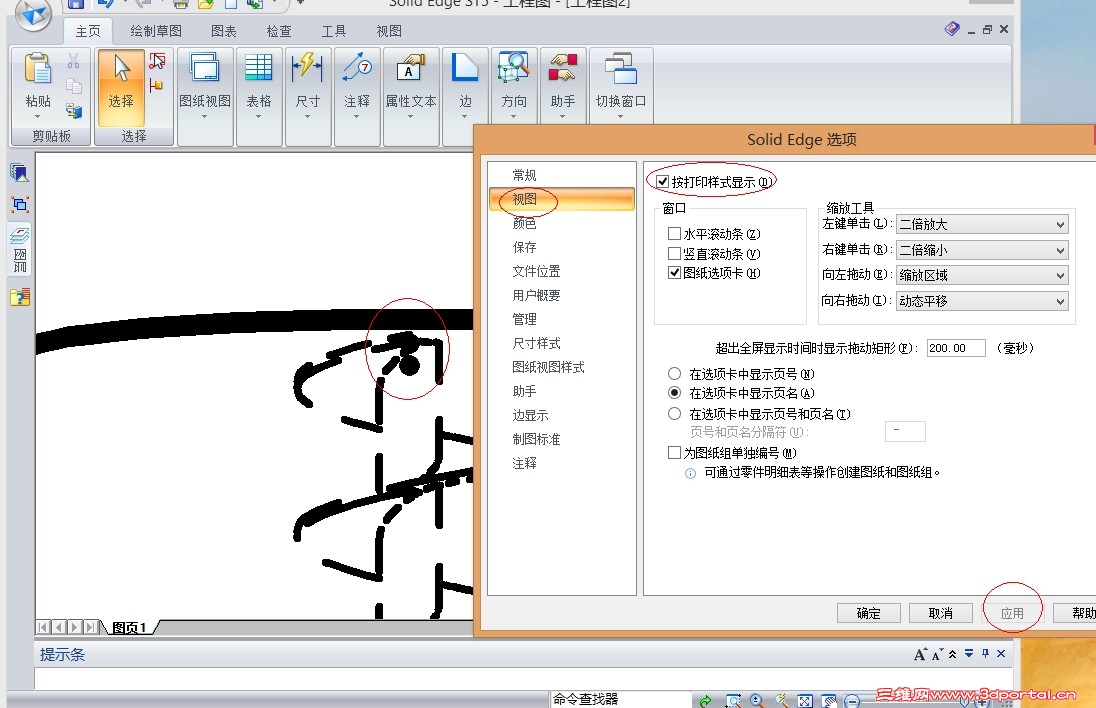This screenshot has height=708, width=1096.
Task: Click the second left sidebar icon
Action: 20,205
